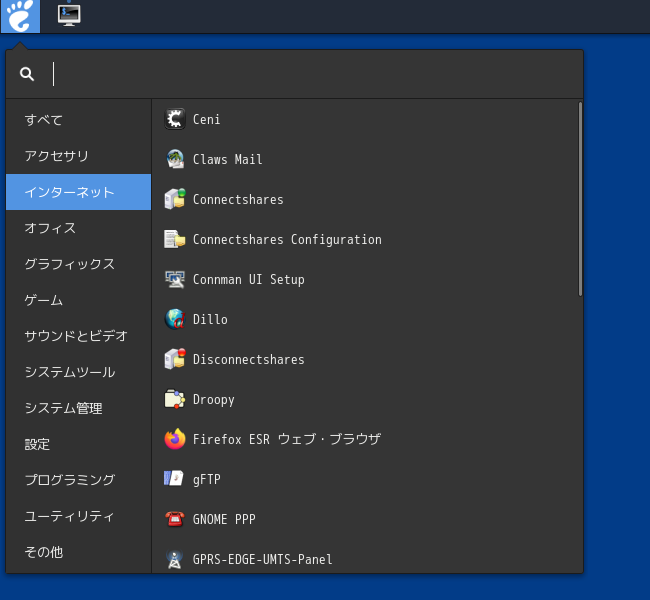
Task: Click the GPRS-EDGE-UMTS-Panel antenna icon
Action: click(175, 559)
